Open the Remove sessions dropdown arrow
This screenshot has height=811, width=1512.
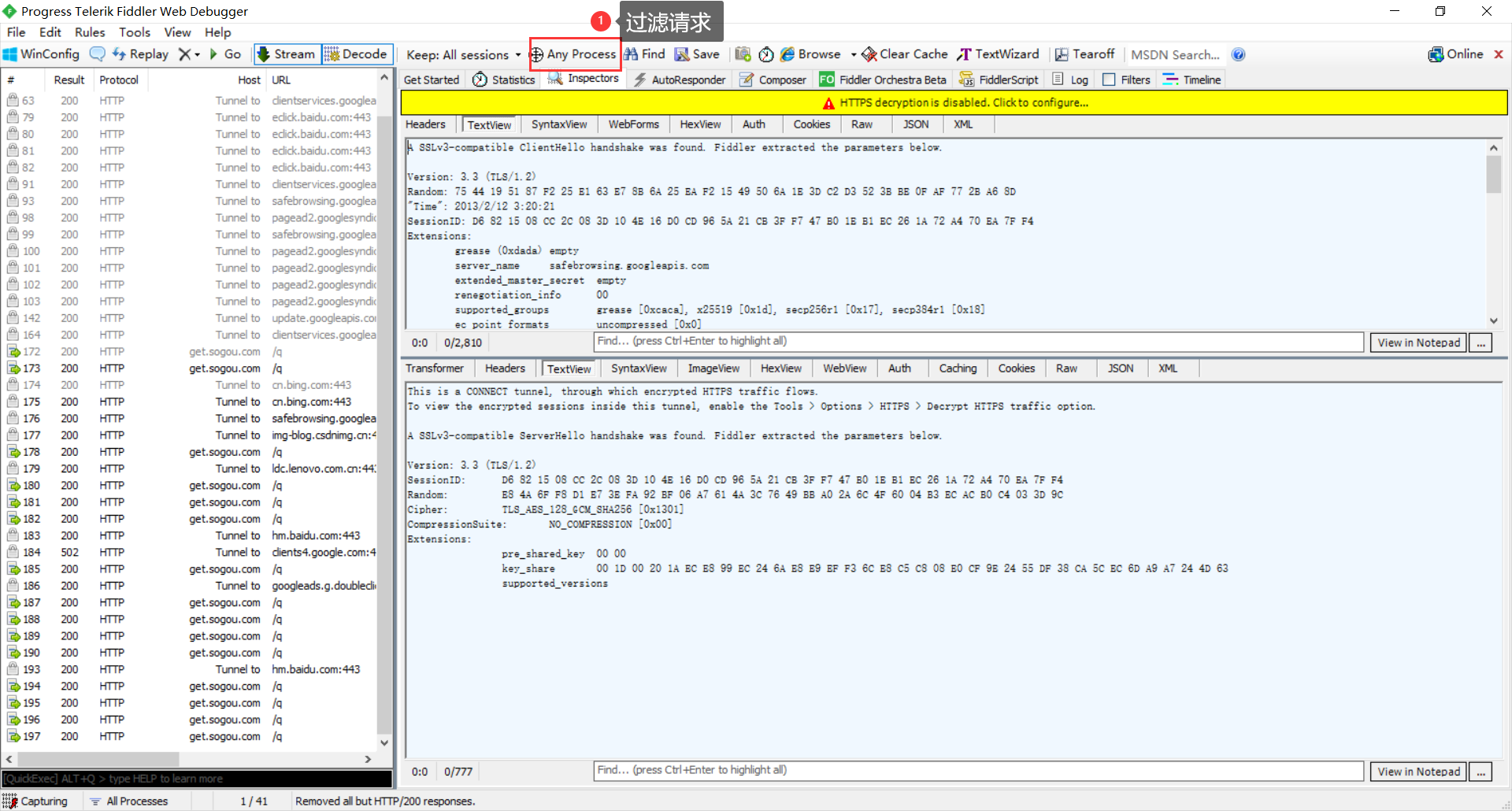pyautogui.click(x=197, y=55)
